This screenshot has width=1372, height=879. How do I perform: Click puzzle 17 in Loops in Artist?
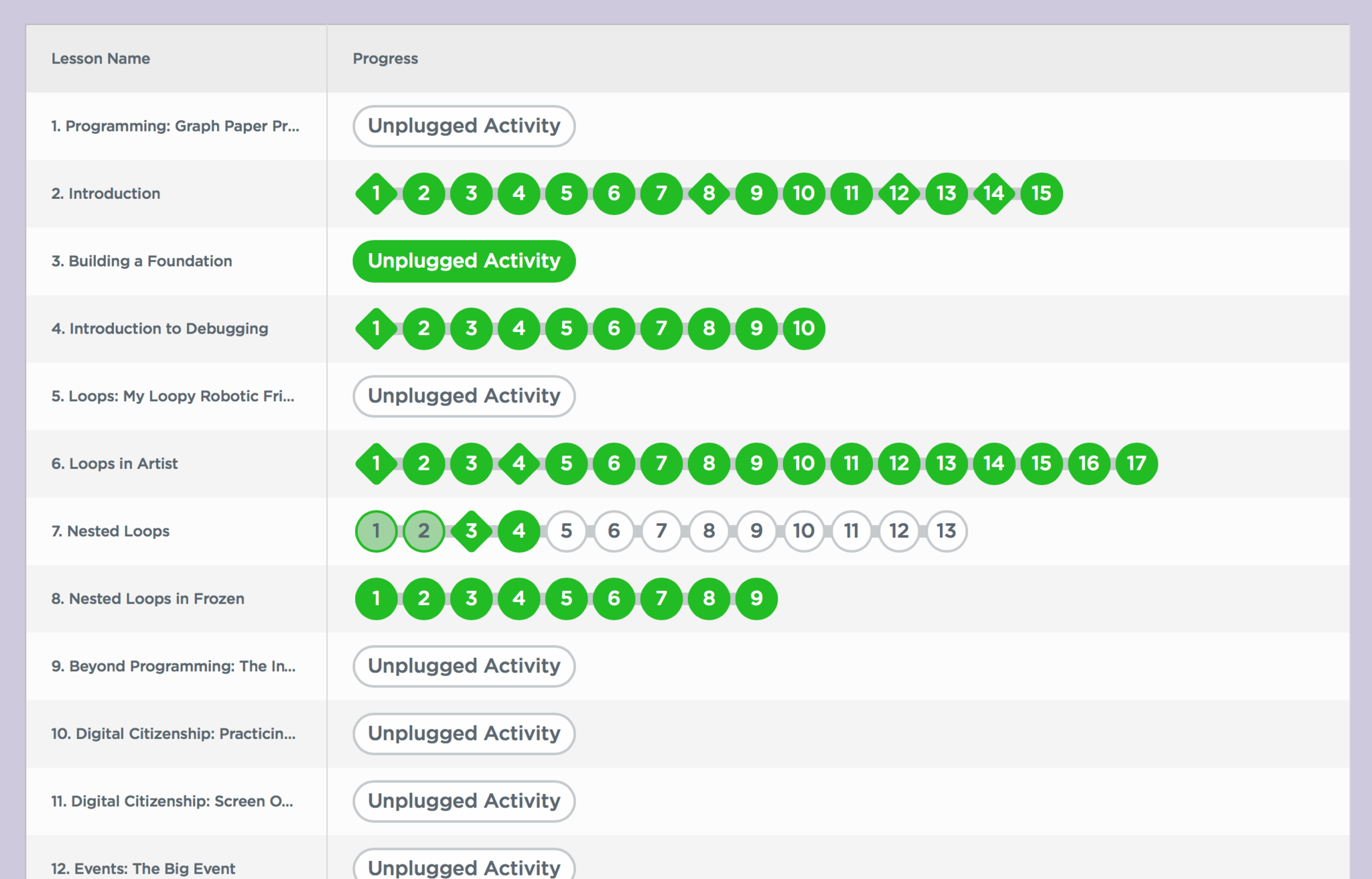1136,464
